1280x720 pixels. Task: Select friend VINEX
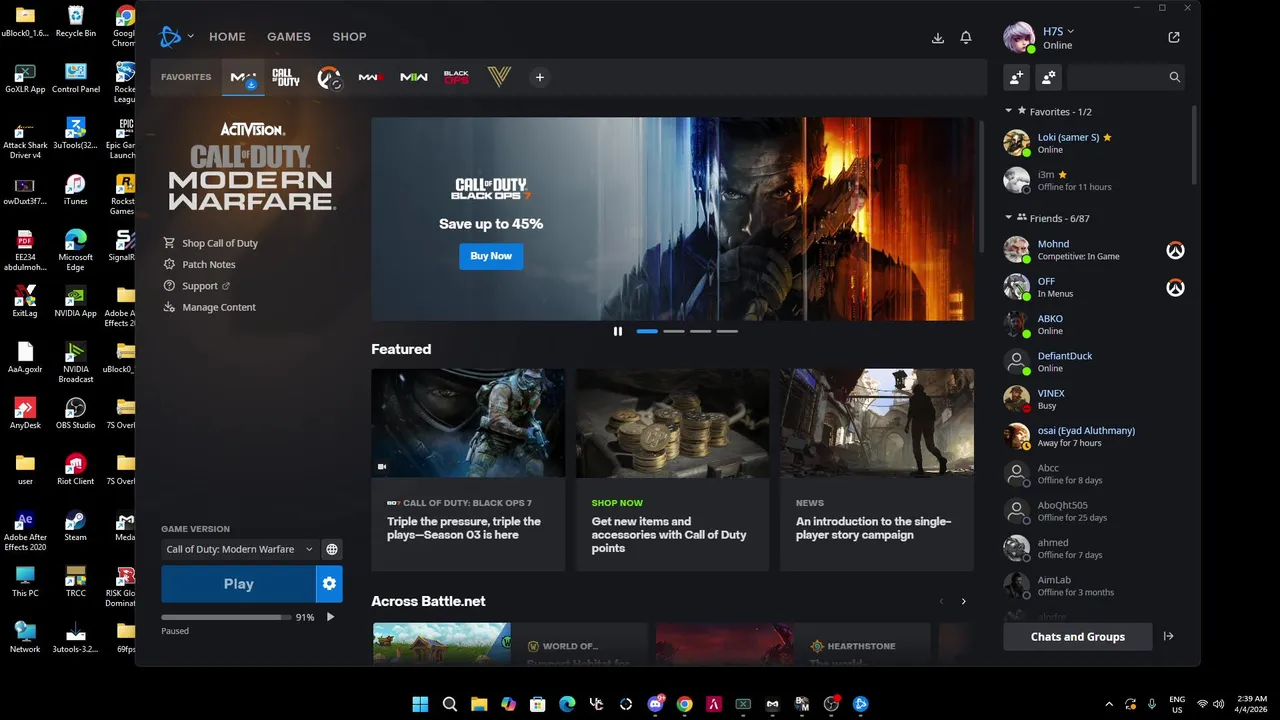1096,399
